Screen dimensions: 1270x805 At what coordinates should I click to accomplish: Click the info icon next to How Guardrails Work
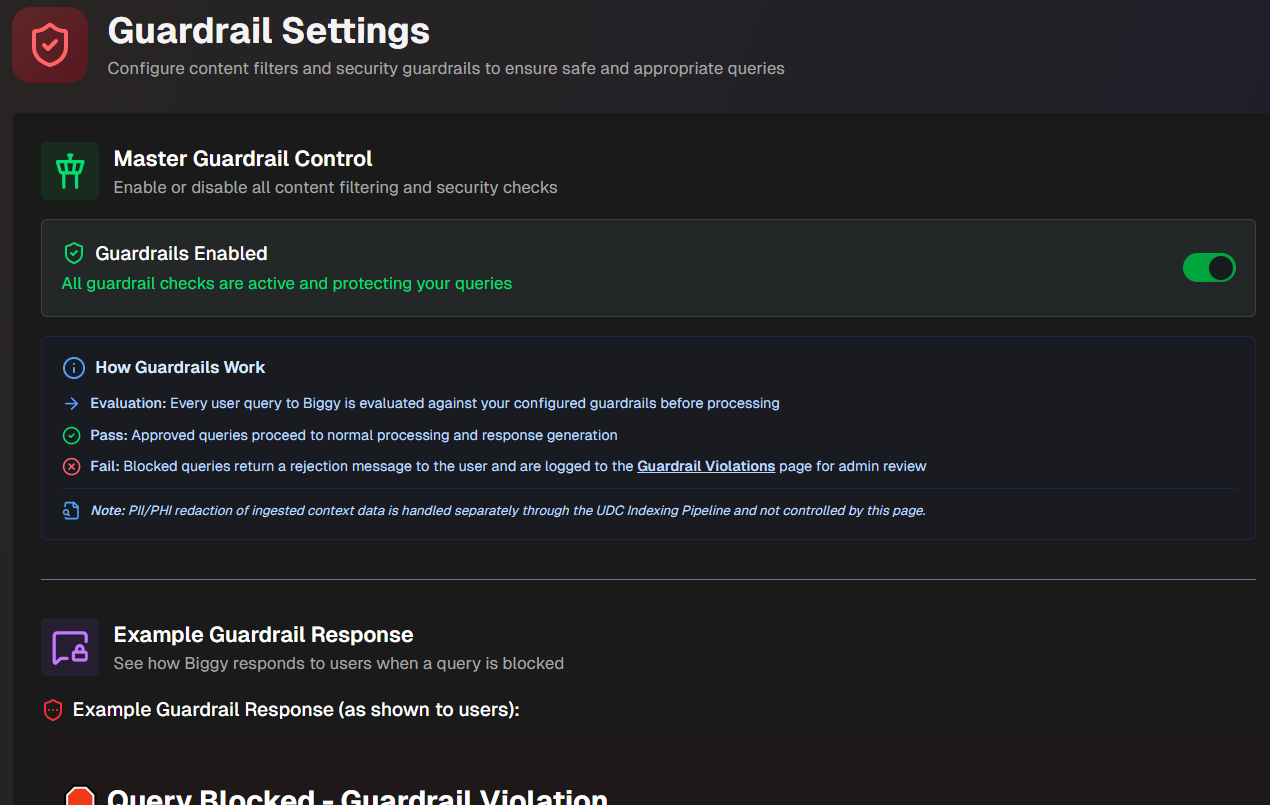point(73,368)
